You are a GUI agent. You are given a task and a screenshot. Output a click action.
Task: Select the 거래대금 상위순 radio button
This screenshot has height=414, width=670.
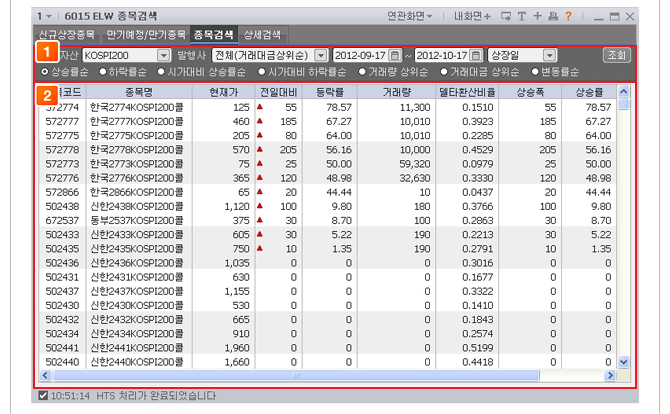click(444, 72)
